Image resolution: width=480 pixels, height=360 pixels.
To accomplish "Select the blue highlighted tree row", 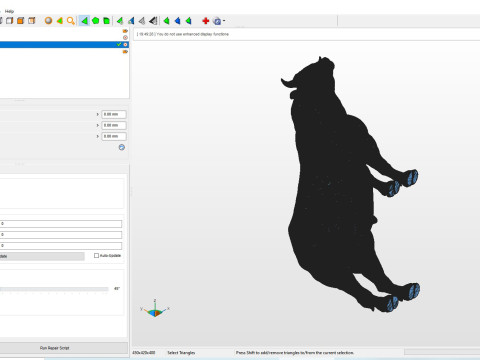I will tap(65, 44).
